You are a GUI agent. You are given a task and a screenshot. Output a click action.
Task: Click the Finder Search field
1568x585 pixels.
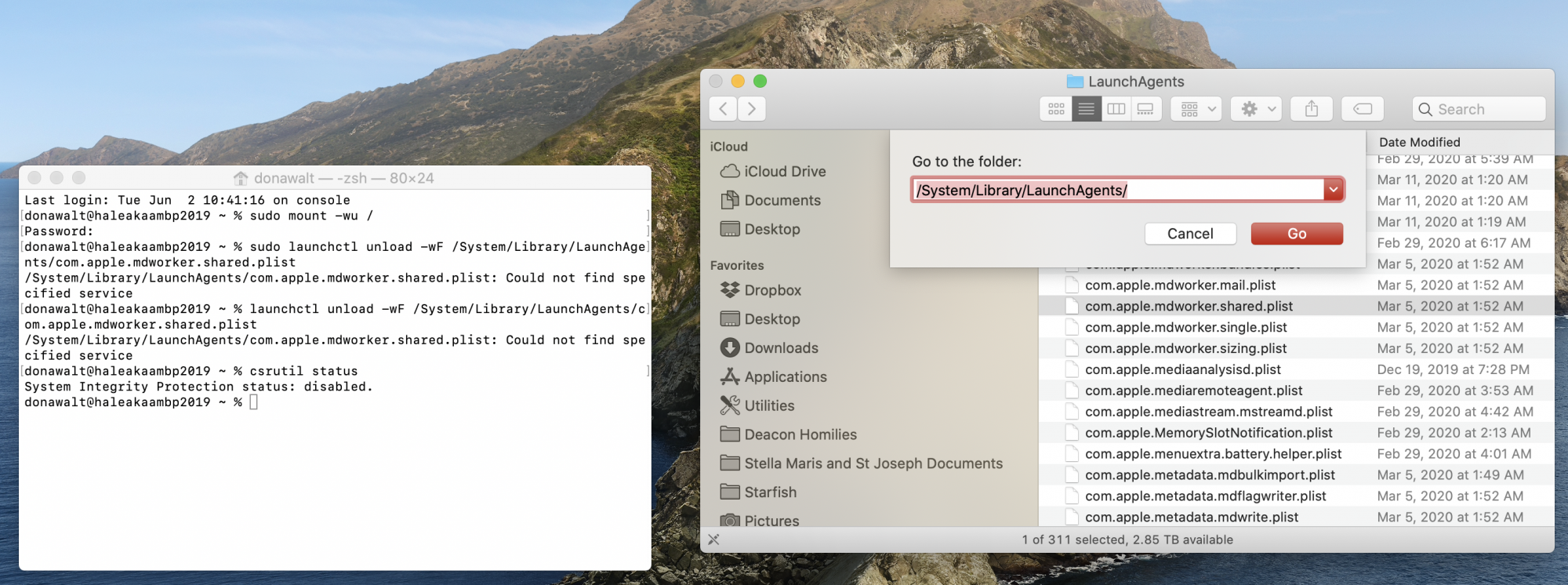click(x=1479, y=109)
